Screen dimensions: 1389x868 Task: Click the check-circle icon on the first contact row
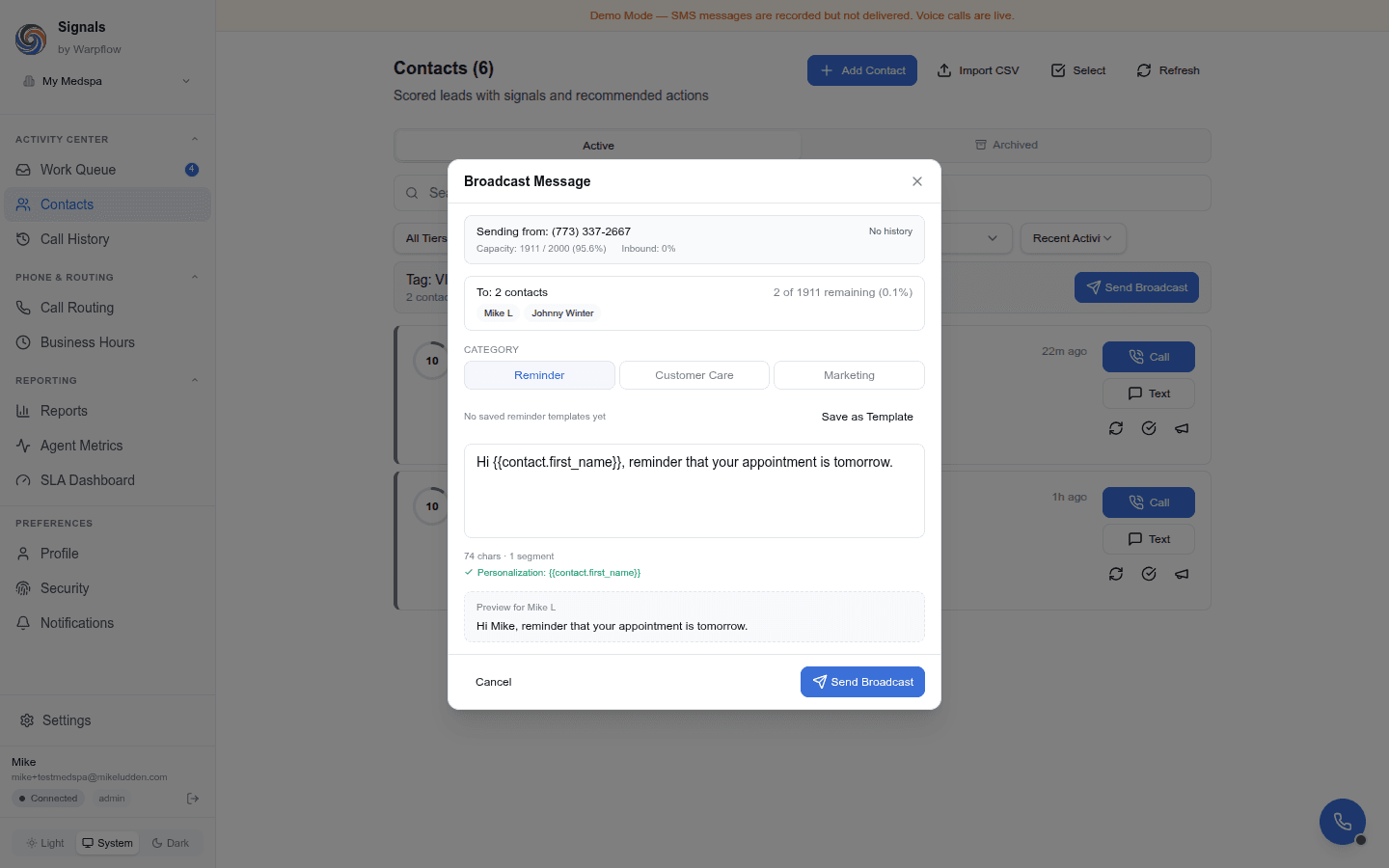point(1149,428)
